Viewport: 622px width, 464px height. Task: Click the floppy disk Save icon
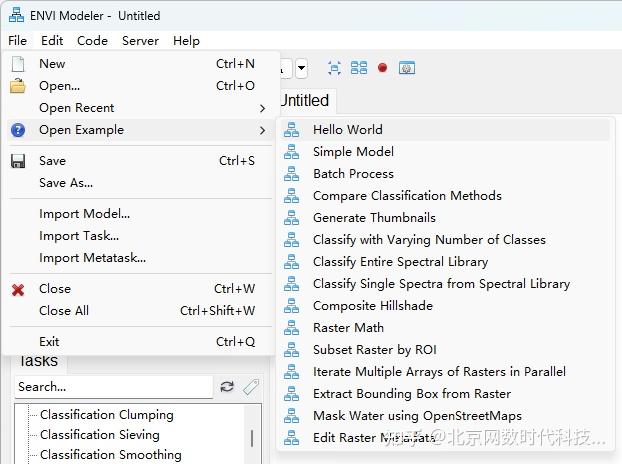pos(18,161)
